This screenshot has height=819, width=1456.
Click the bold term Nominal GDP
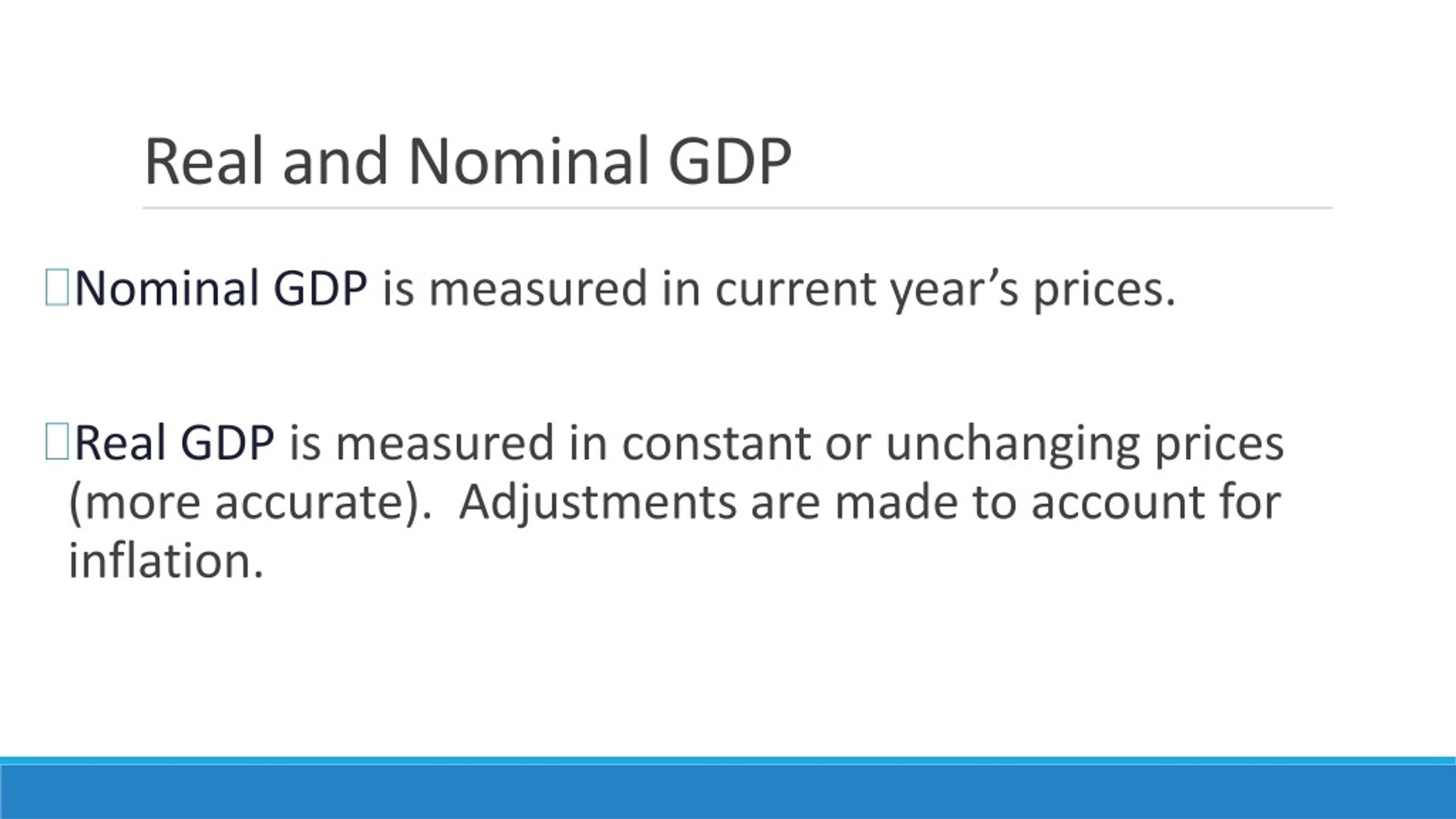click(x=221, y=288)
